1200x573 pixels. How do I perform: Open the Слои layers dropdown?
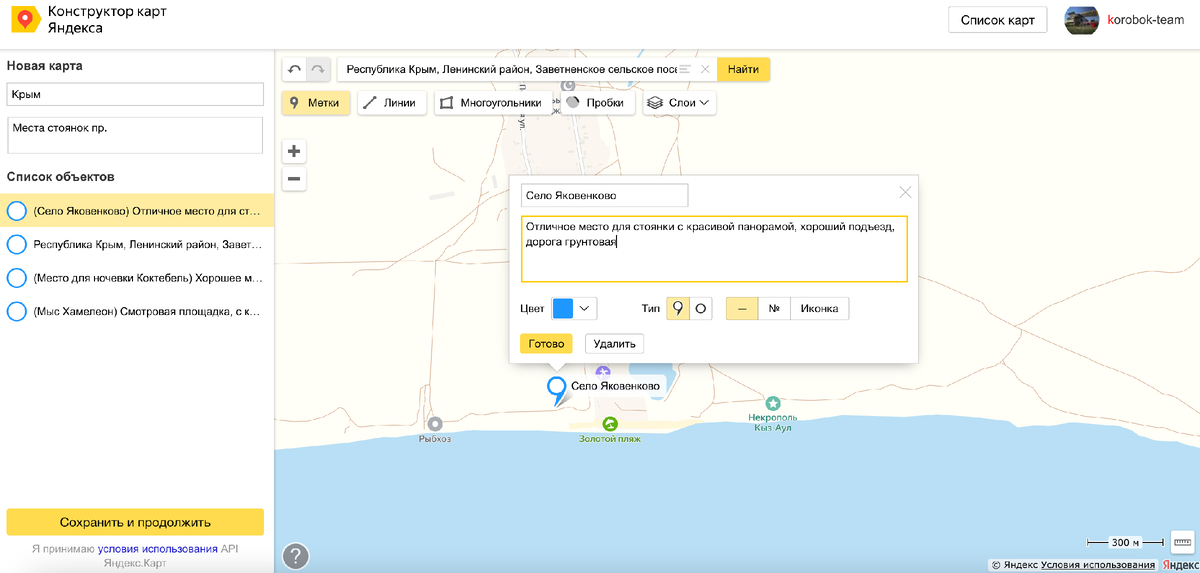(678, 102)
